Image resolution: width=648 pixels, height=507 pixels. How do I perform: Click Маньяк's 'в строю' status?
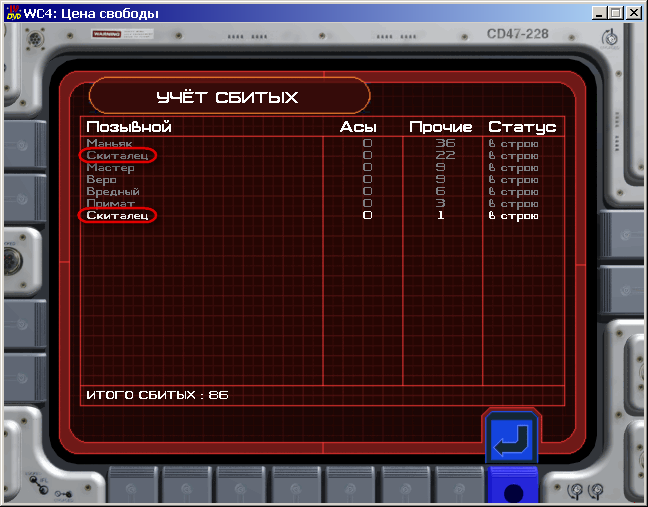[513, 144]
